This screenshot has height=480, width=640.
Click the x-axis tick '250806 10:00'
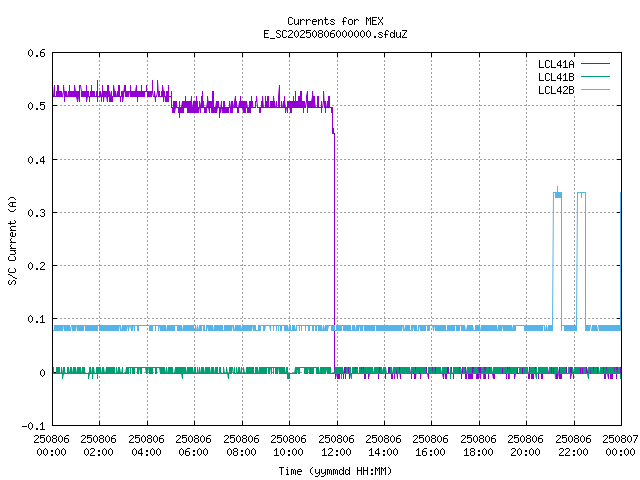click(x=289, y=446)
